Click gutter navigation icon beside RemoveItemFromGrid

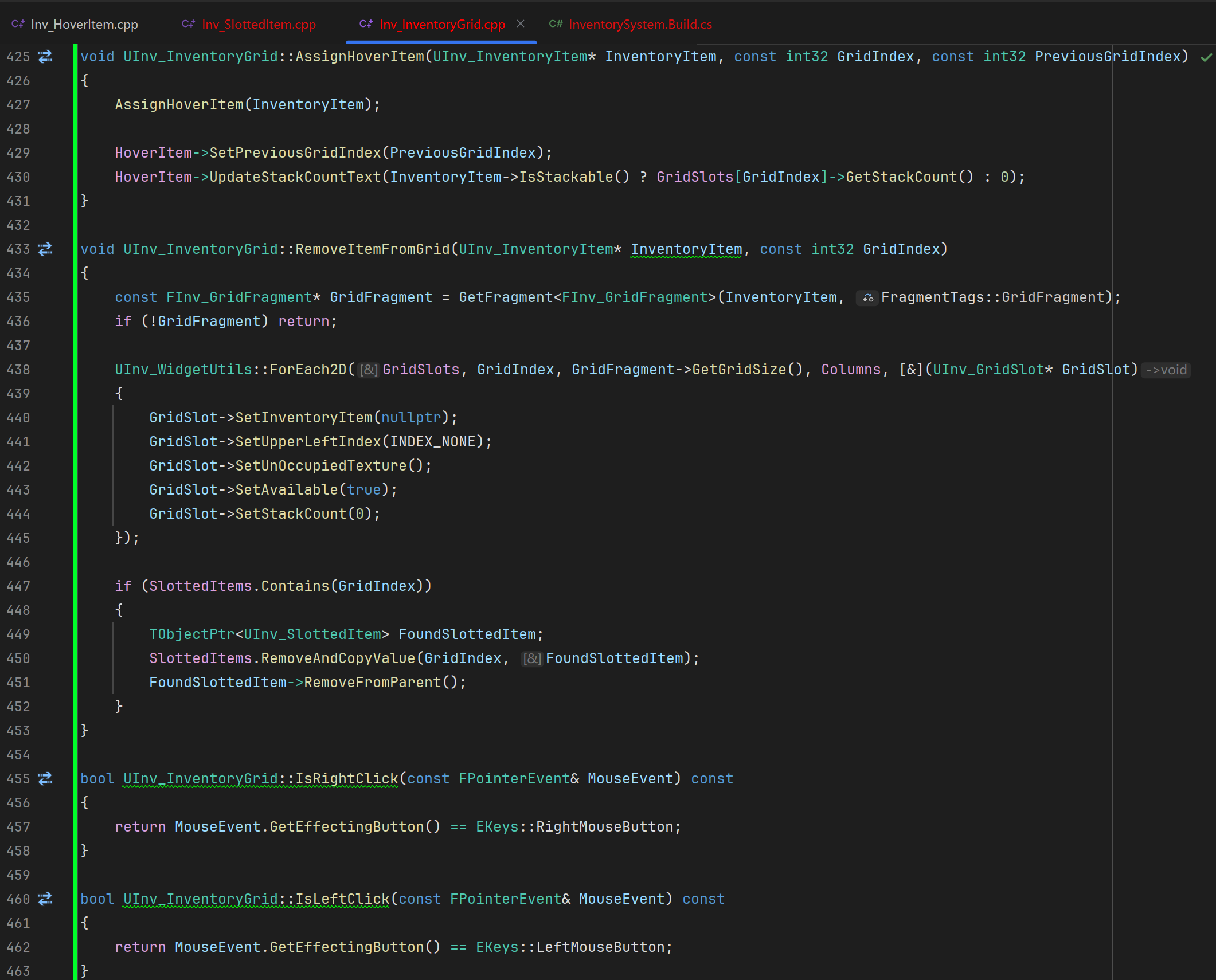point(45,249)
